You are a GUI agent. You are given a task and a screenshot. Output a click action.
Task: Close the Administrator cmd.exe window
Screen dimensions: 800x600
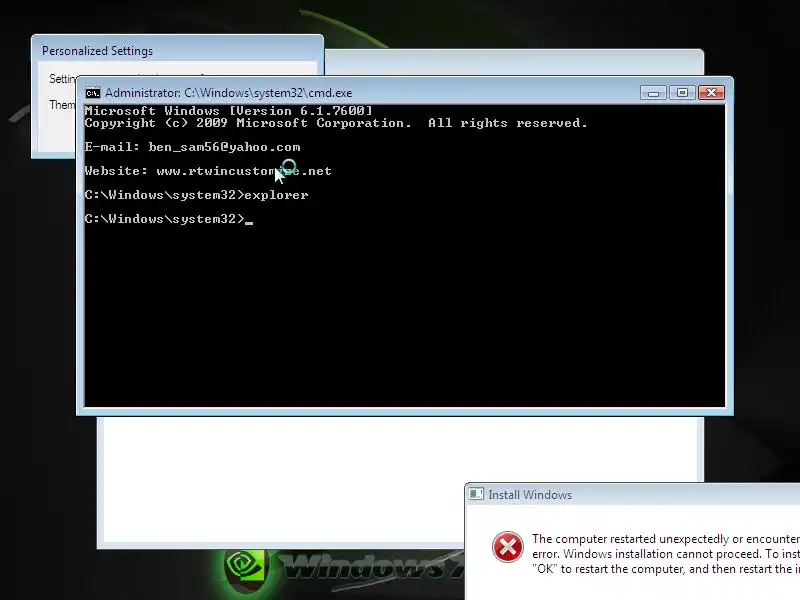coord(711,93)
